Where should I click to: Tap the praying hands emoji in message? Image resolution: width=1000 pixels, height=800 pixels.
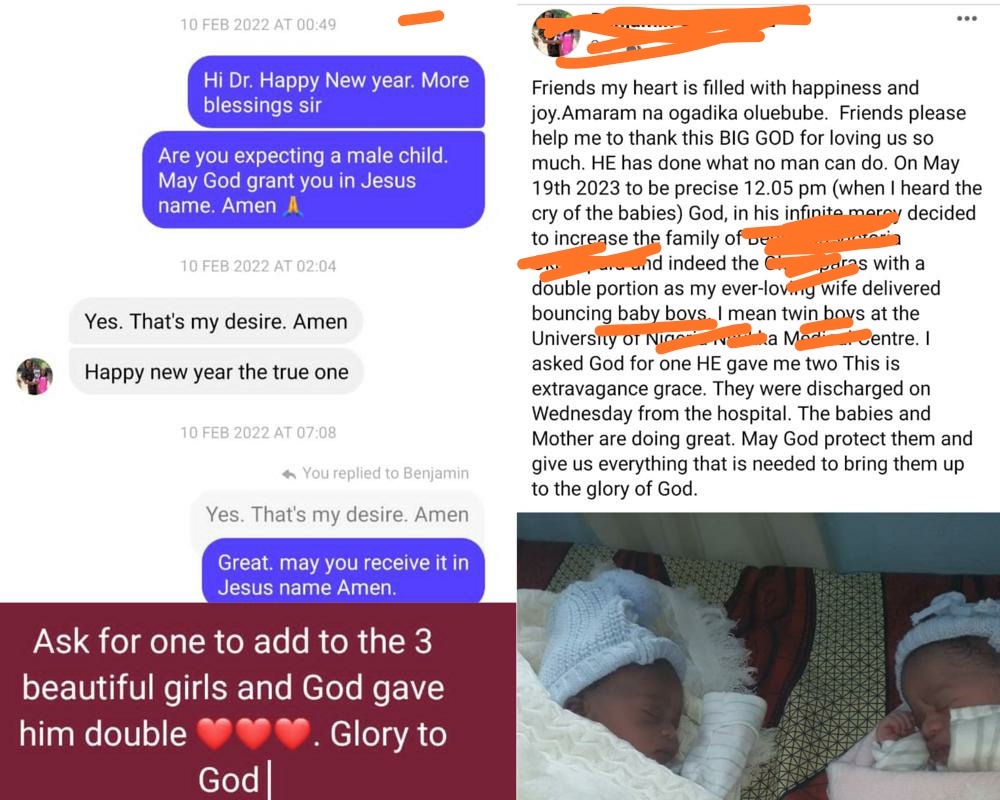pos(293,205)
